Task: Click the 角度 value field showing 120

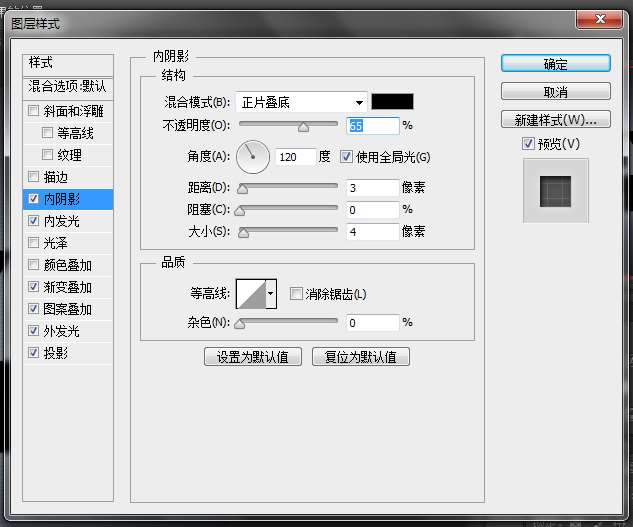Action: click(295, 157)
